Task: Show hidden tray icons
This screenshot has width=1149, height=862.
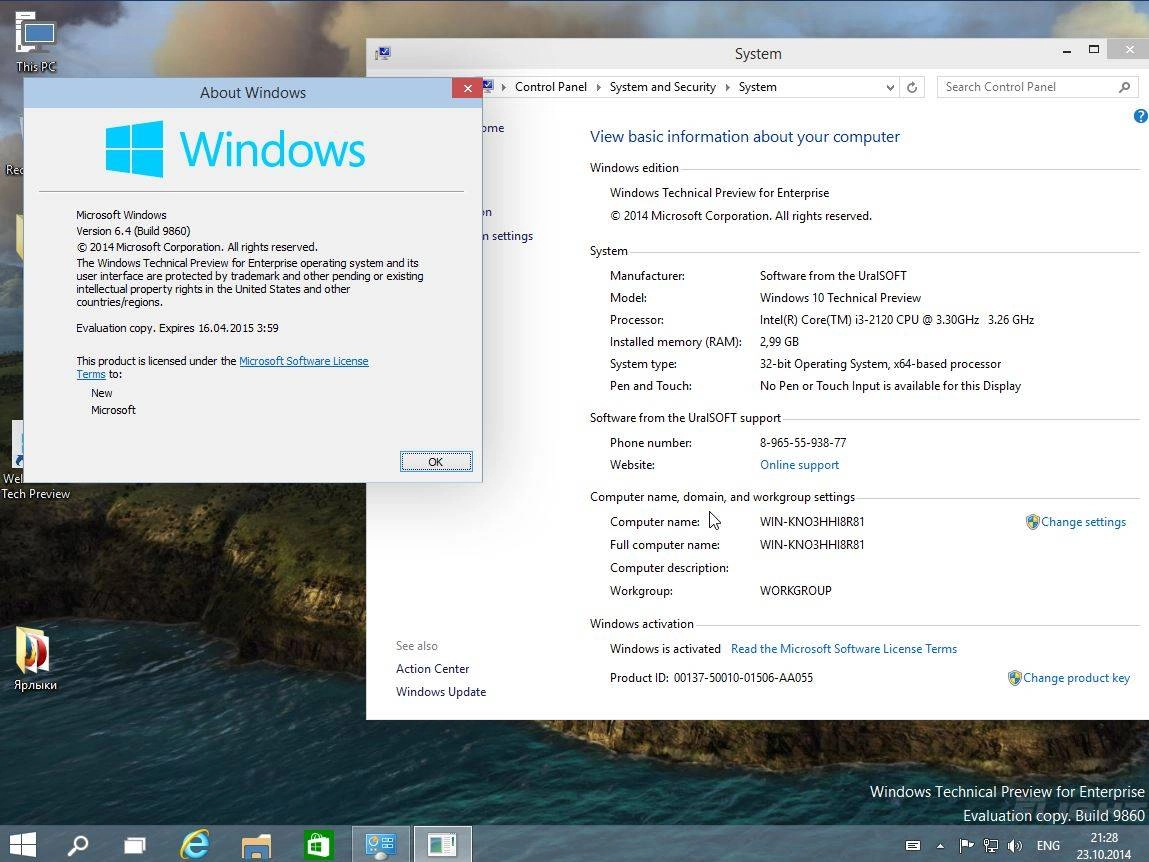Action: [x=940, y=846]
